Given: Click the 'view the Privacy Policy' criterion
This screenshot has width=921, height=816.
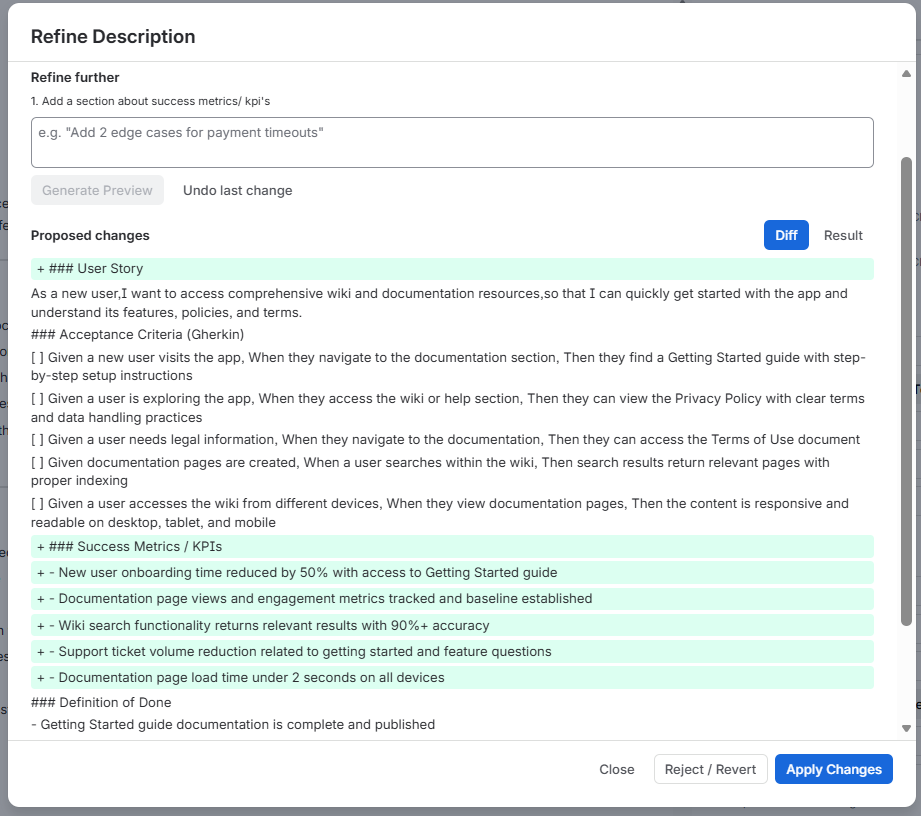Looking at the screenshot, I should tap(448, 408).
